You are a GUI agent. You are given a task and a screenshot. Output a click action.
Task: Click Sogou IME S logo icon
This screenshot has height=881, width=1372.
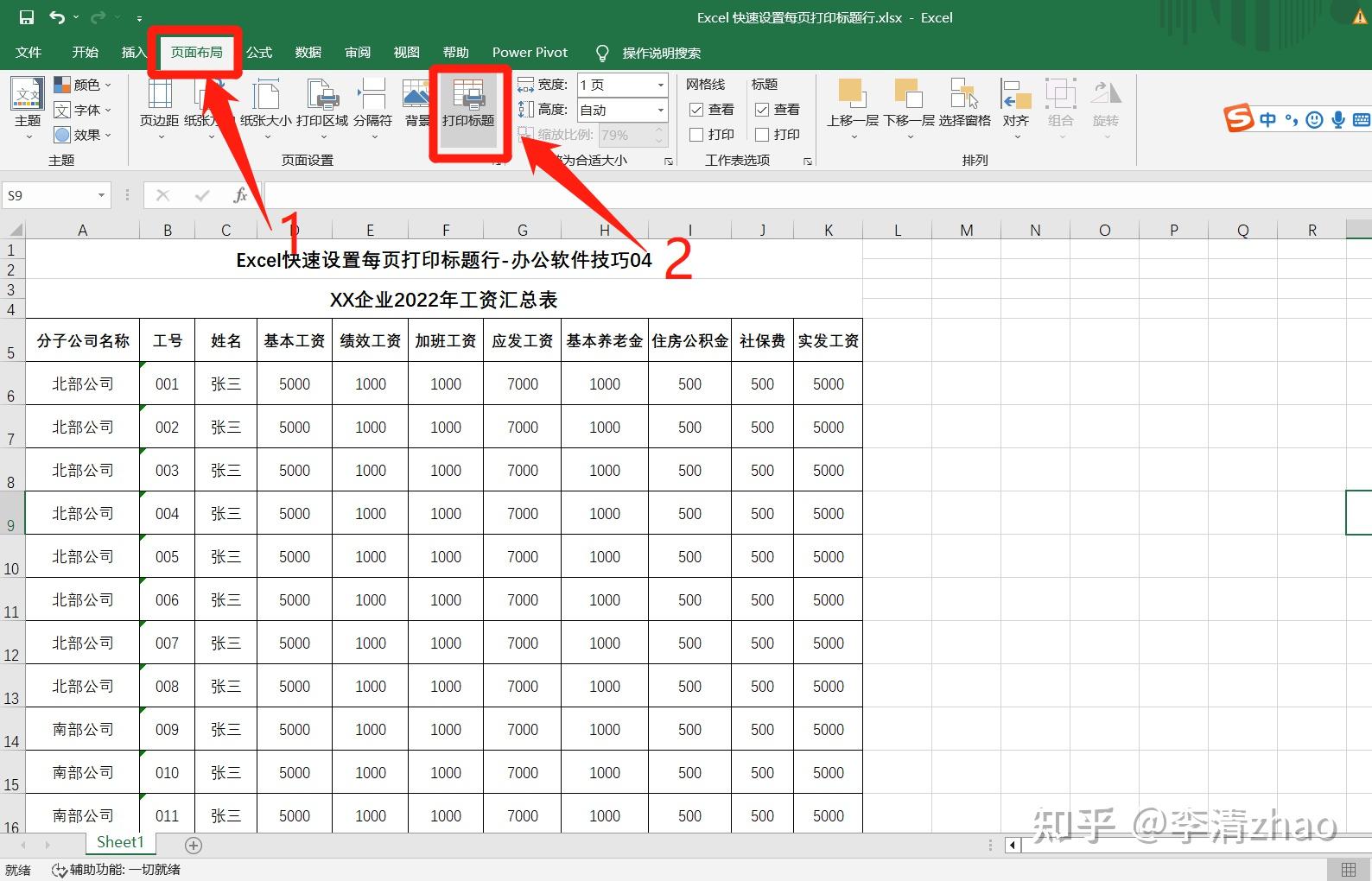tap(1238, 118)
